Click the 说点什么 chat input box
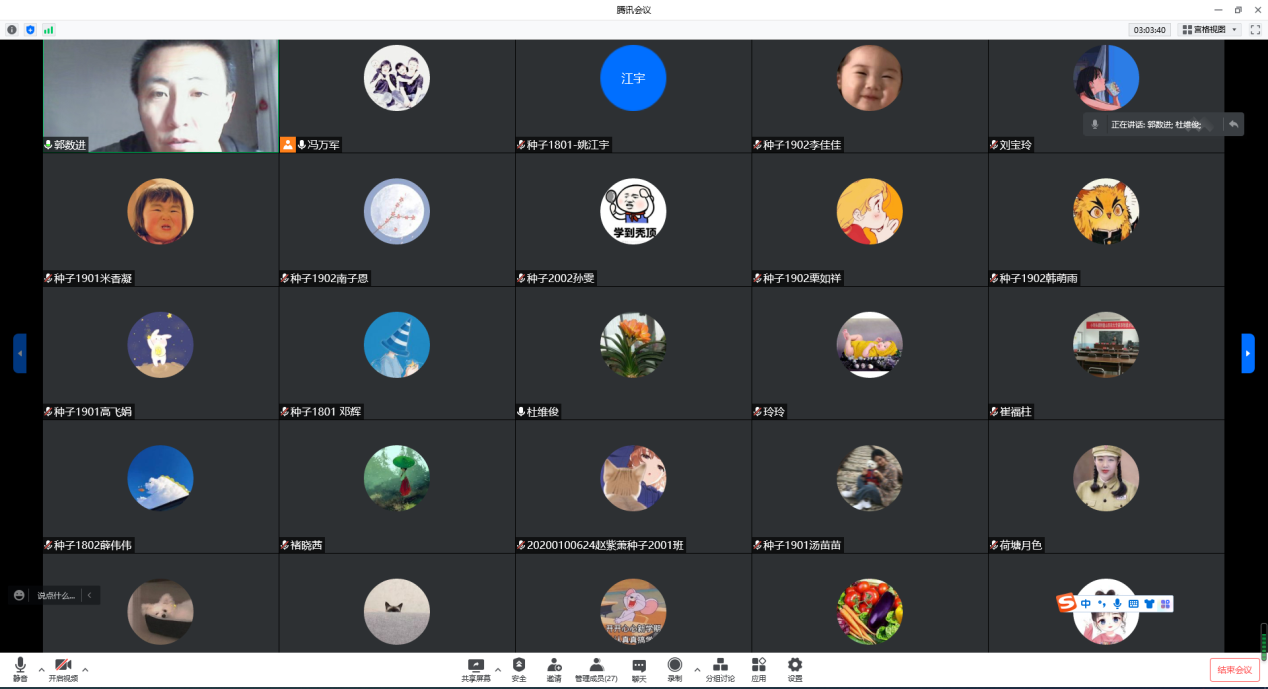This screenshot has width=1268, height=689. tap(56, 595)
